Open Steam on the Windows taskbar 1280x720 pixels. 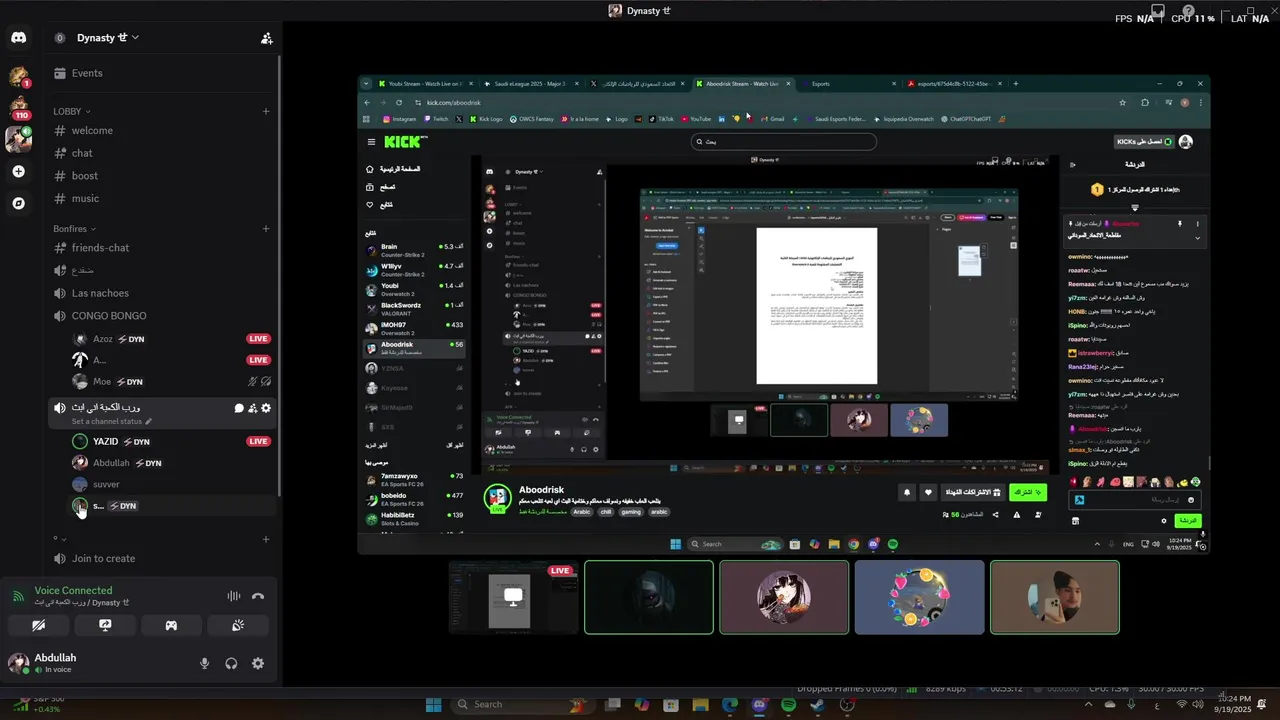[x=817, y=705]
